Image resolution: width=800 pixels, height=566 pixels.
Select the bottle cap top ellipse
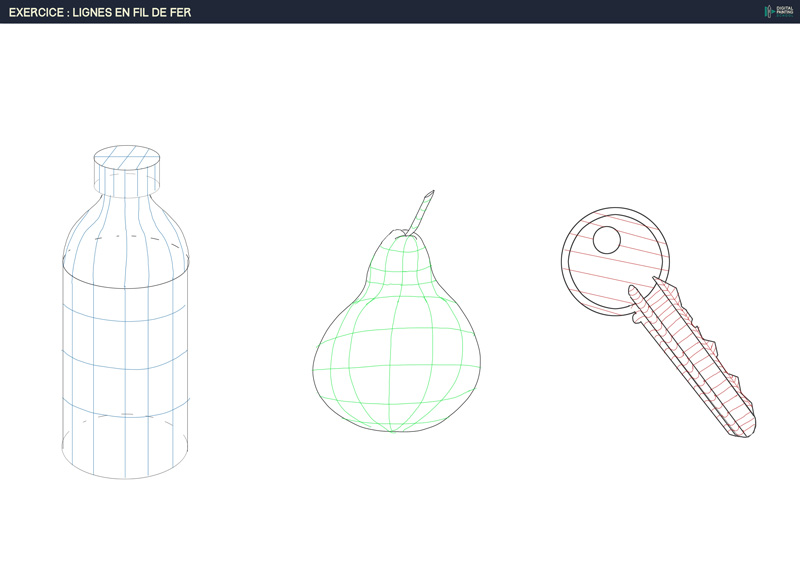tap(126, 158)
